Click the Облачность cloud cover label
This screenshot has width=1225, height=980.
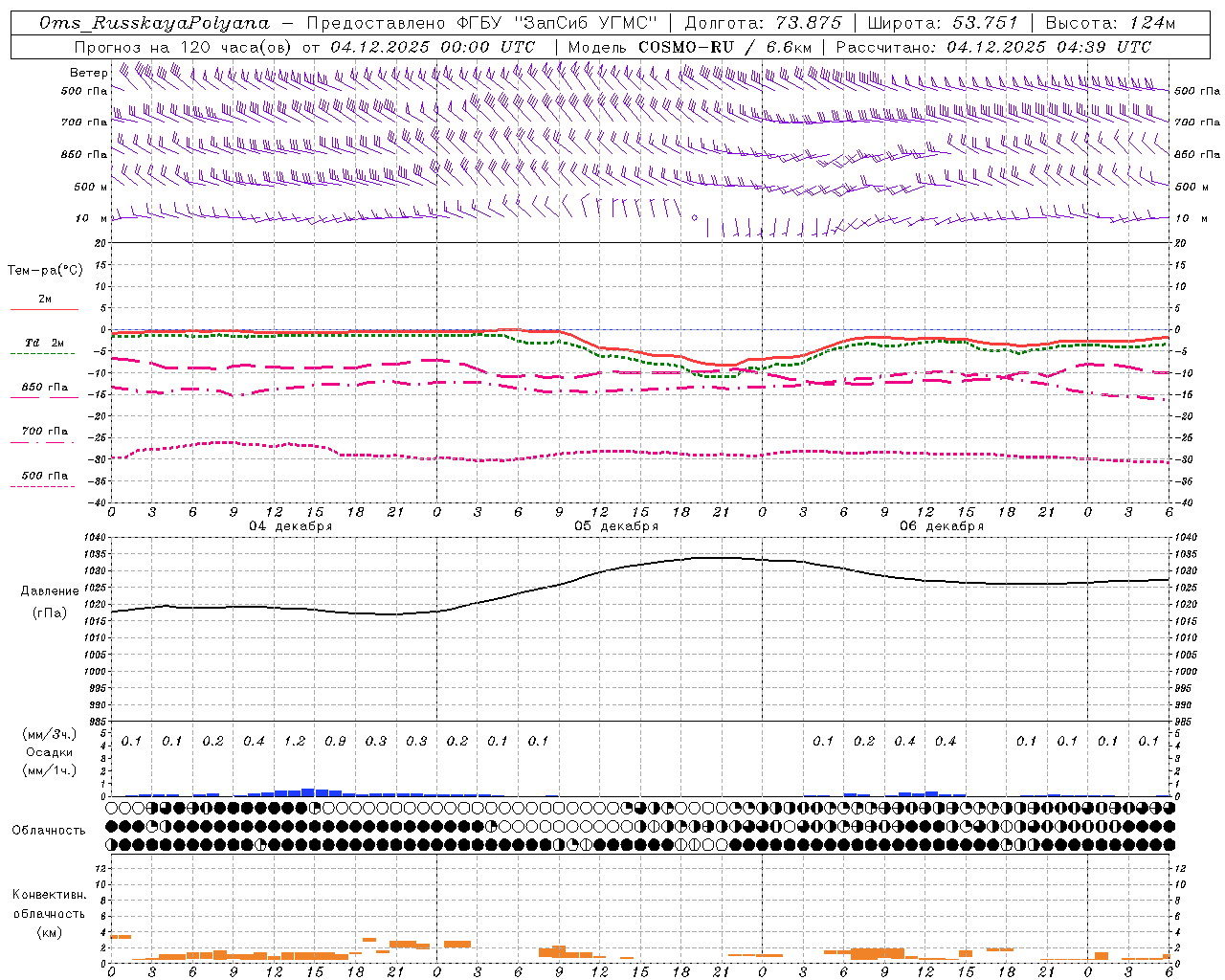pyautogui.click(x=49, y=831)
